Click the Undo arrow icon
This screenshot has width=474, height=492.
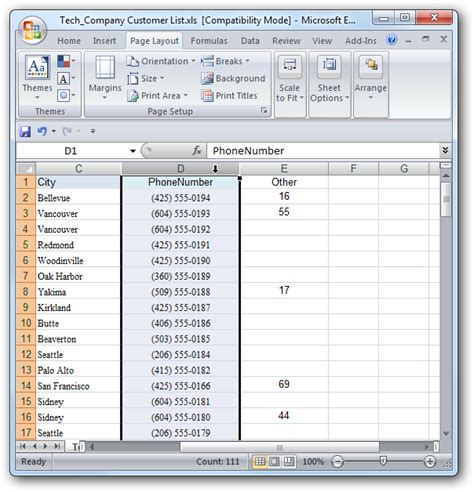point(42,131)
